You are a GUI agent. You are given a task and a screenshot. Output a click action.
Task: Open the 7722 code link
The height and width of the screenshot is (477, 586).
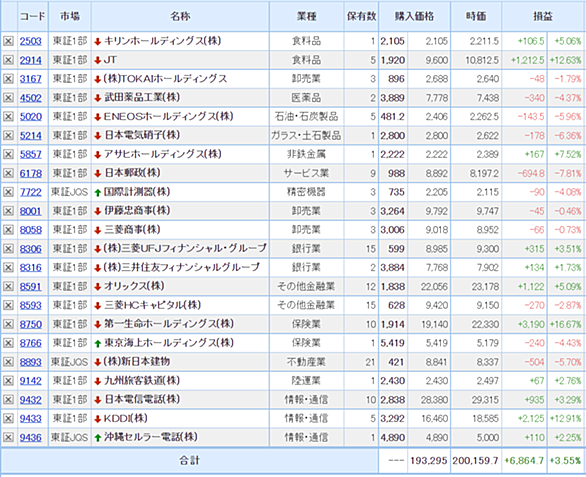click(31, 192)
